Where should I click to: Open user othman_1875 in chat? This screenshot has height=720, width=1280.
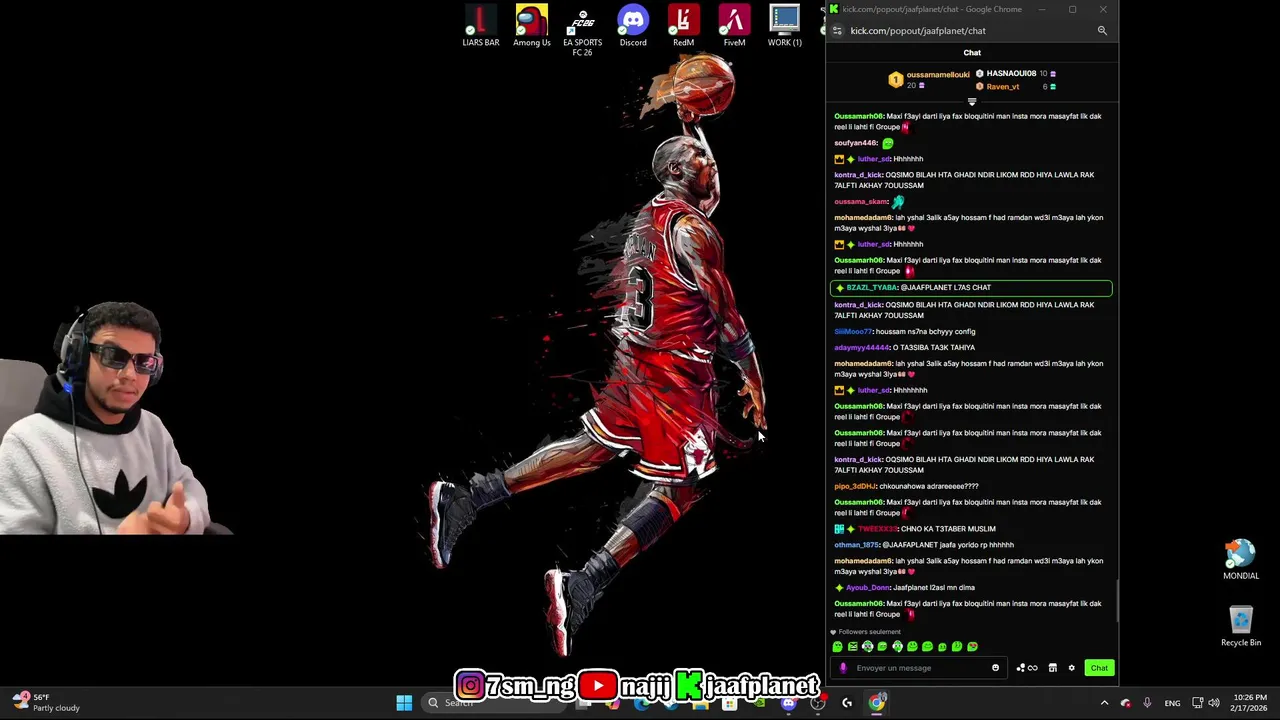[x=857, y=545]
